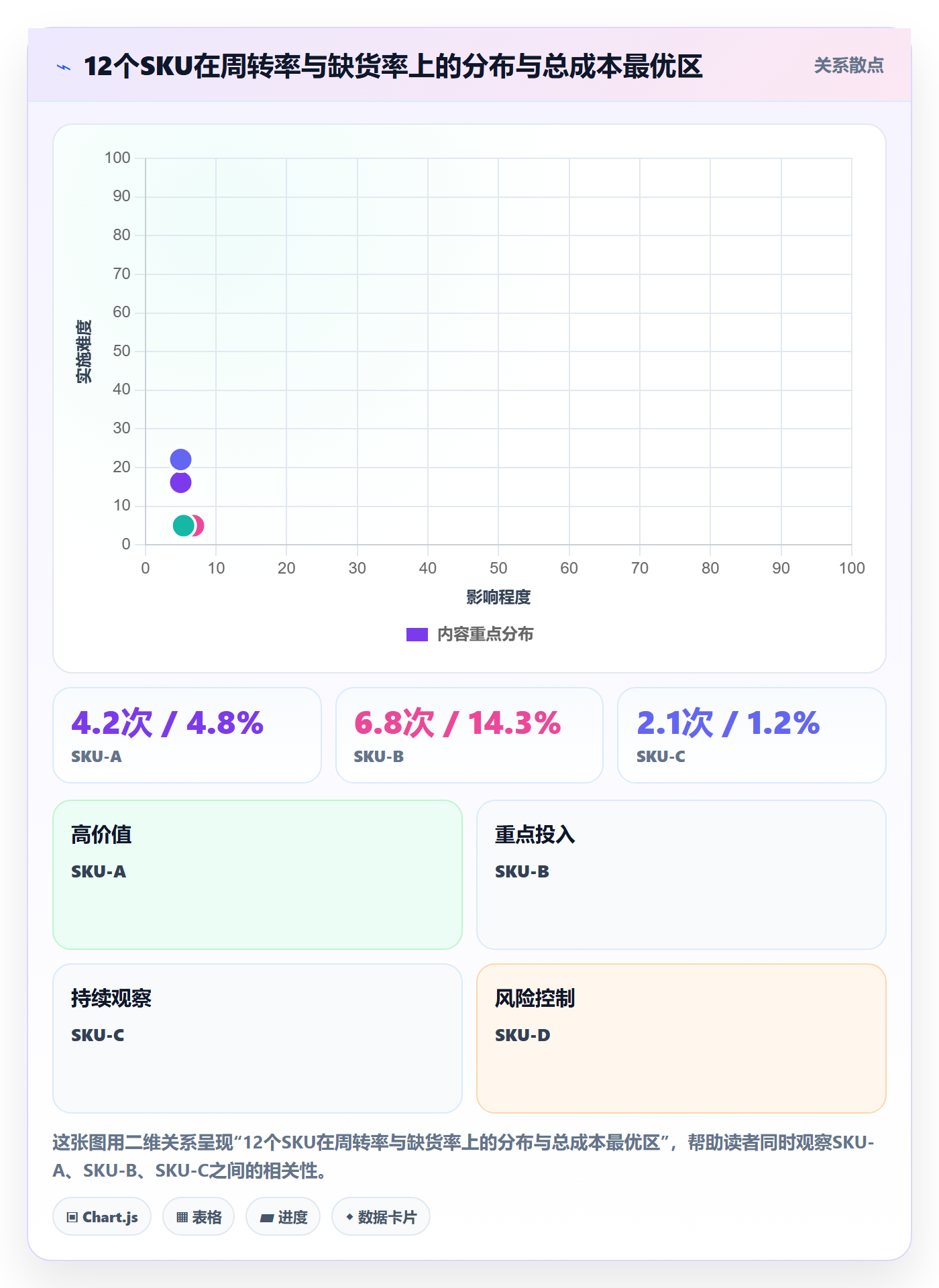
Task: Select the SKU-A metric card 4.2次 / 4.8%
Action: [187, 735]
